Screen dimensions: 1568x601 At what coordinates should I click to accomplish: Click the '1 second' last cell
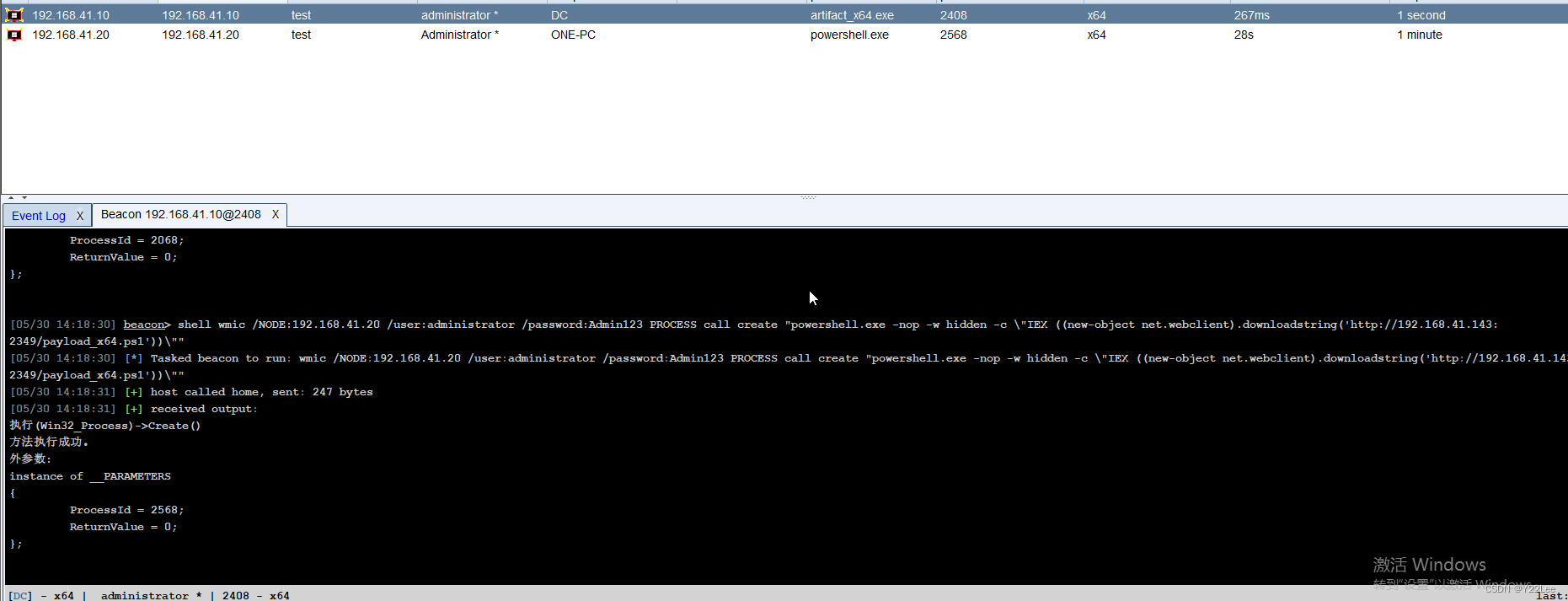coord(1421,15)
